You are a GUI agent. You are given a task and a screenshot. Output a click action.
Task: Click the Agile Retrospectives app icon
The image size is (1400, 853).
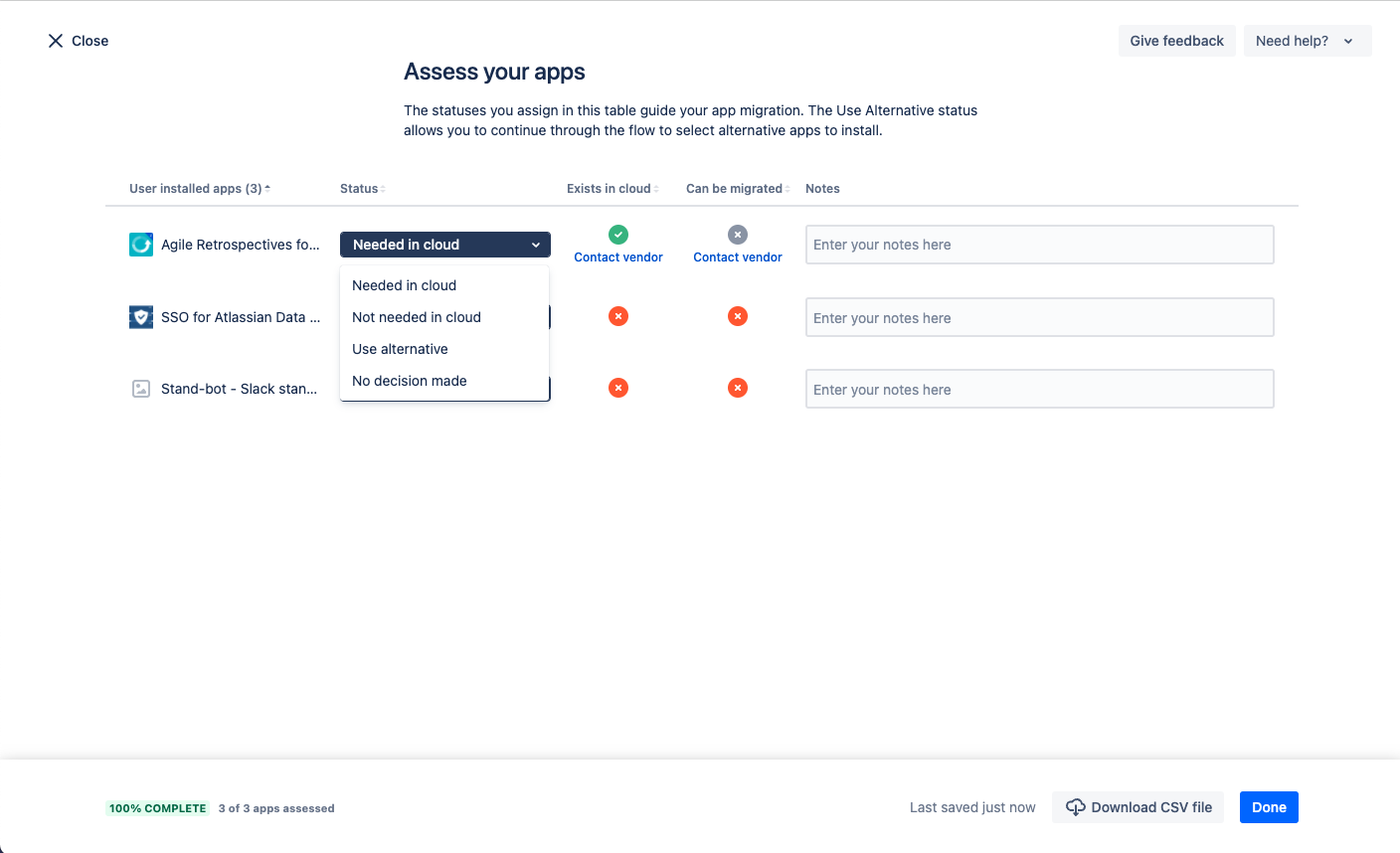coord(141,245)
